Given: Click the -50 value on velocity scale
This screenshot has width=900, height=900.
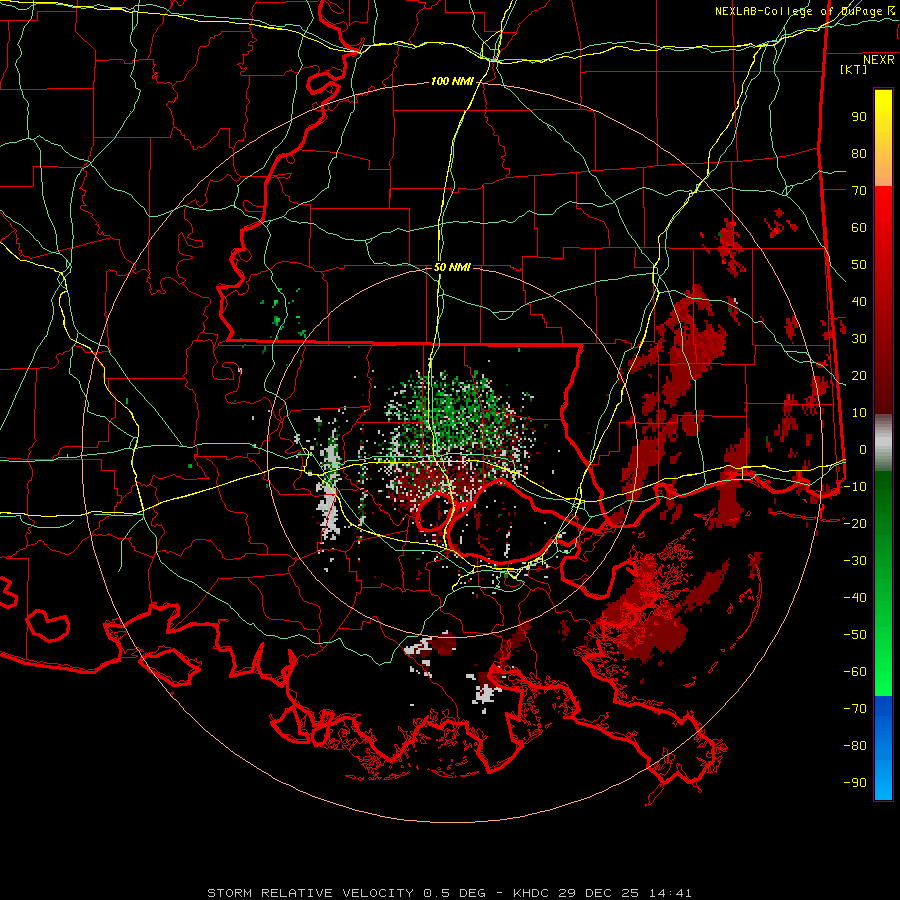Looking at the screenshot, I should pyautogui.click(x=855, y=635).
